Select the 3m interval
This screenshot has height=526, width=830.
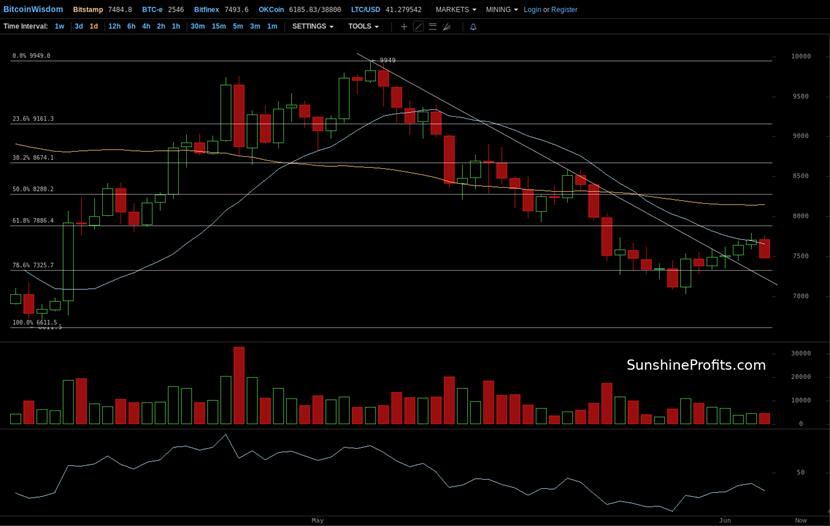(255, 26)
